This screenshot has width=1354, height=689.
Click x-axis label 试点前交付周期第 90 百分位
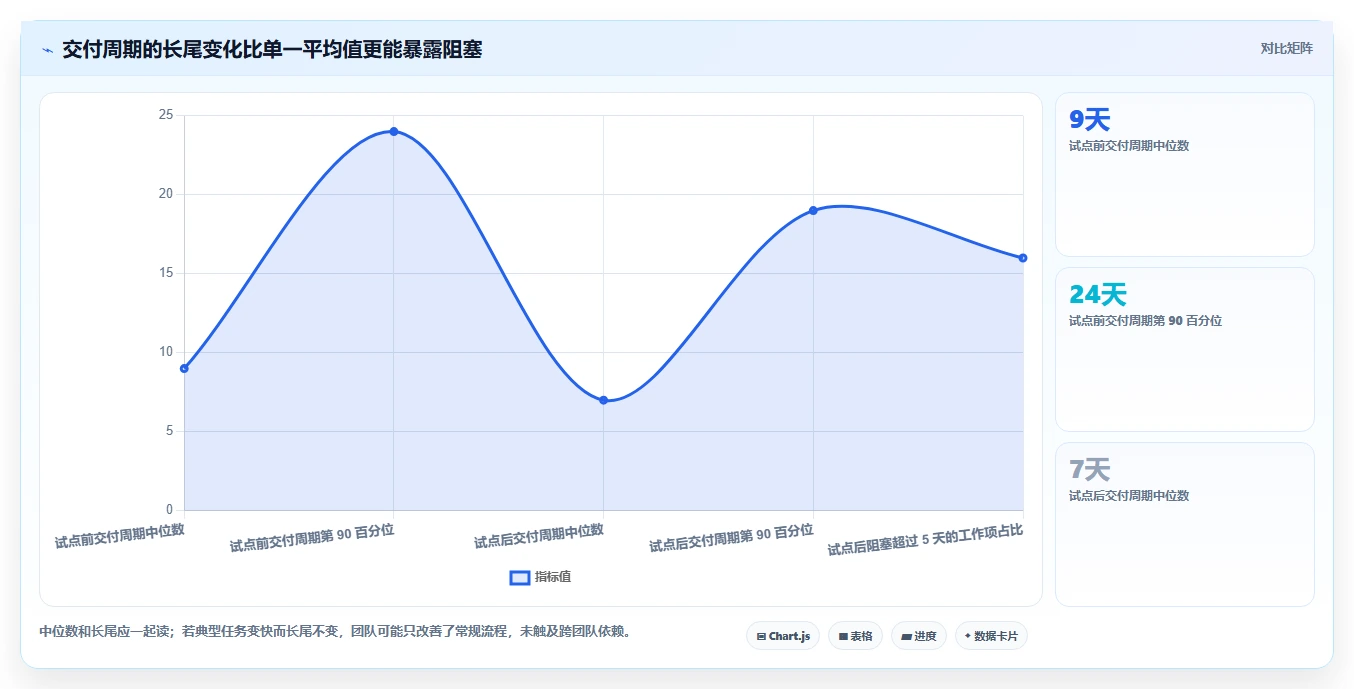pos(312,538)
